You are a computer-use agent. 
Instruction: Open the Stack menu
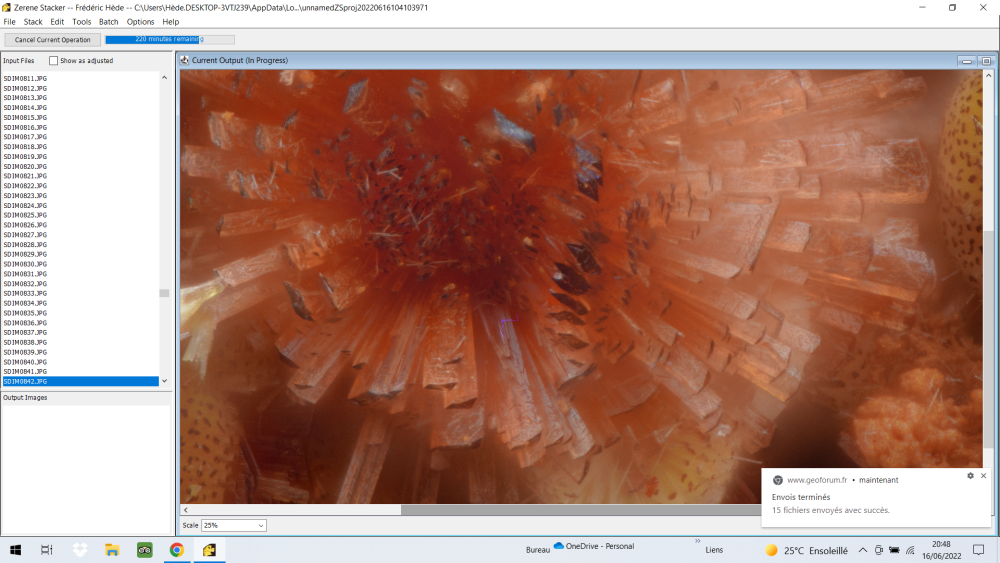[33, 21]
